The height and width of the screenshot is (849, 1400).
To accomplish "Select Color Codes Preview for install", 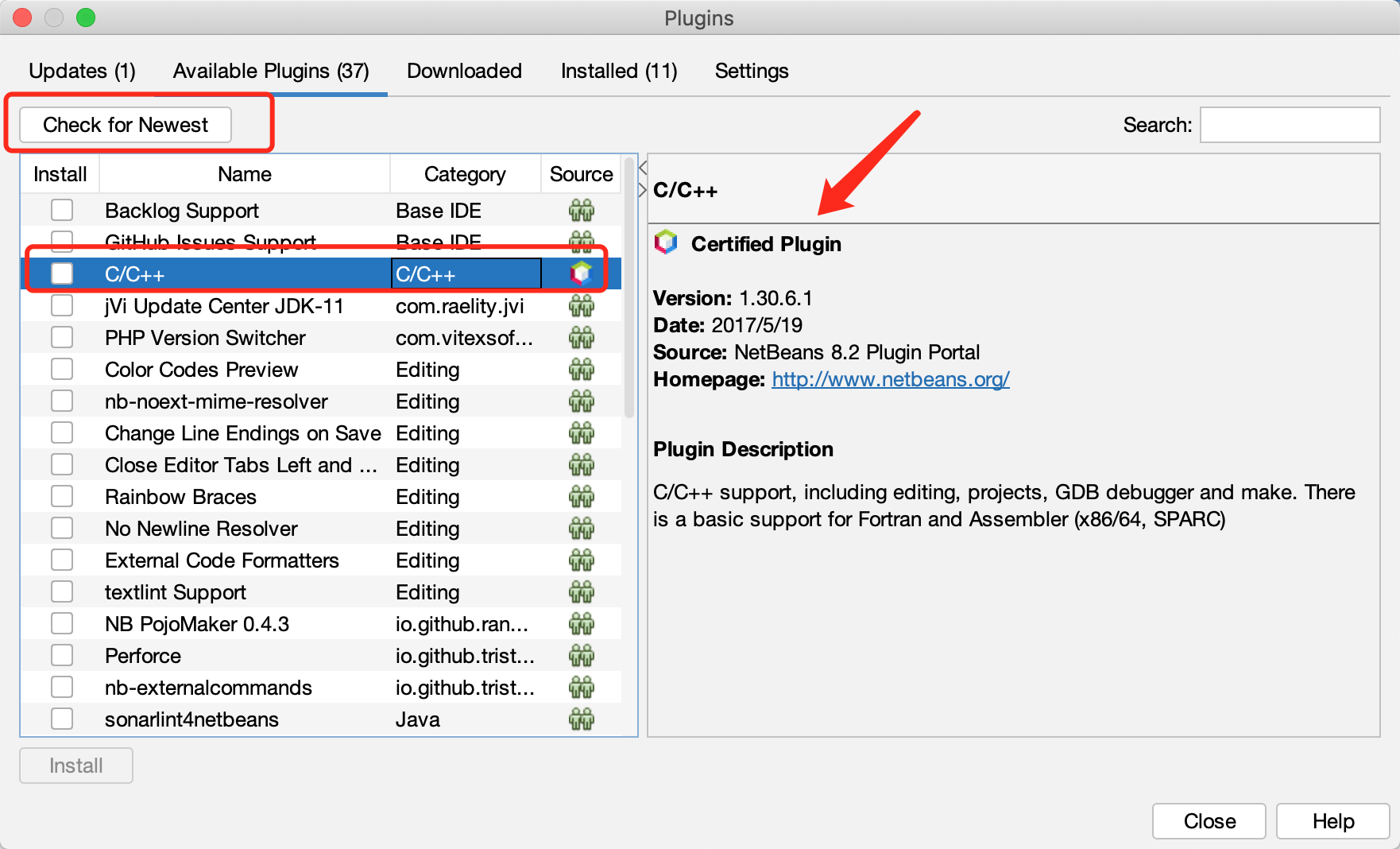I will point(62,369).
